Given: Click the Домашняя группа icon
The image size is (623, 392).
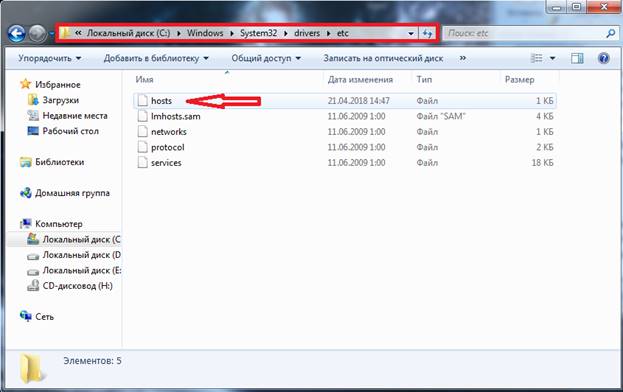Looking at the screenshot, I should (26, 193).
